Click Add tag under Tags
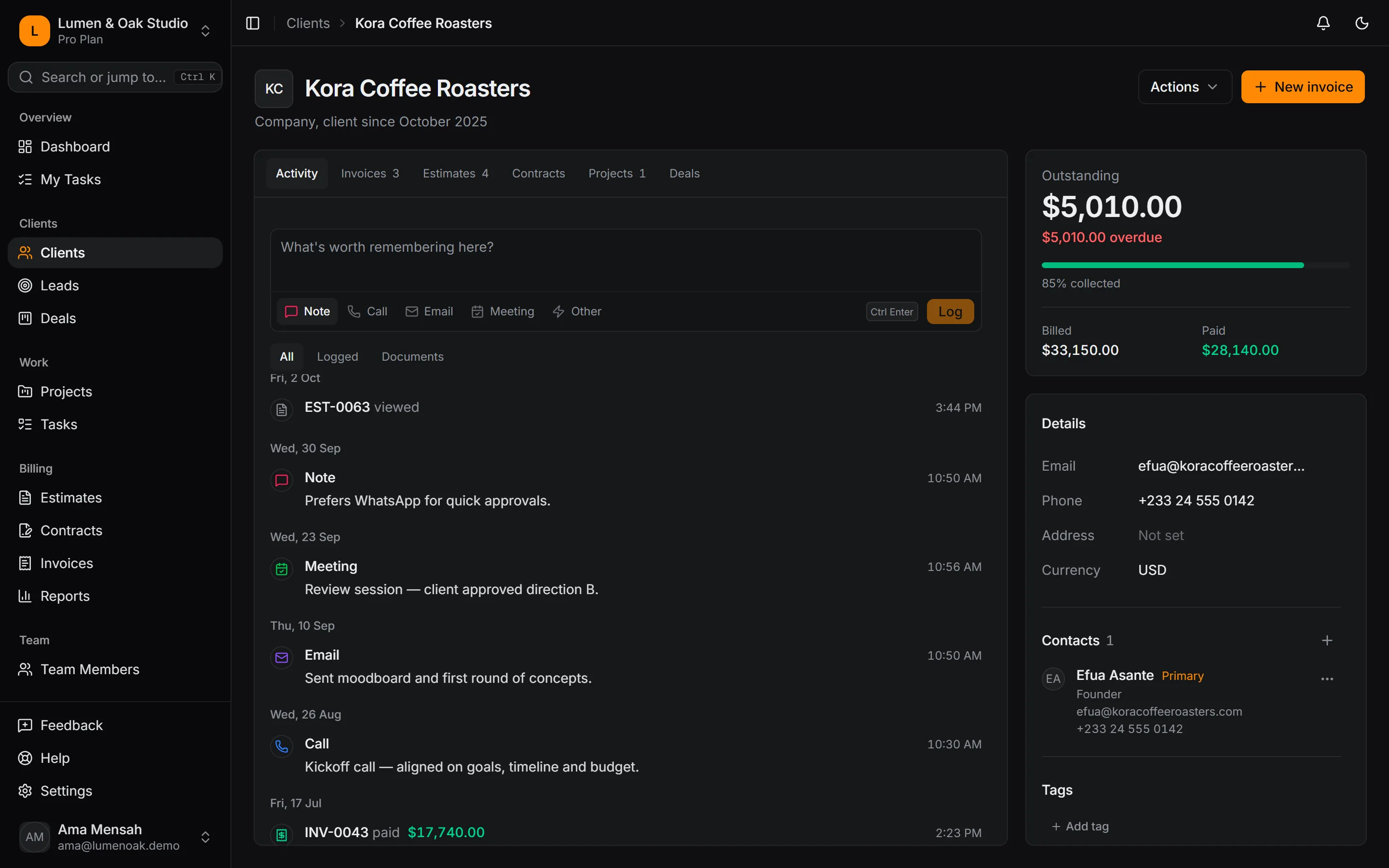The width and height of the screenshot is (1389, 868). 1080,826
